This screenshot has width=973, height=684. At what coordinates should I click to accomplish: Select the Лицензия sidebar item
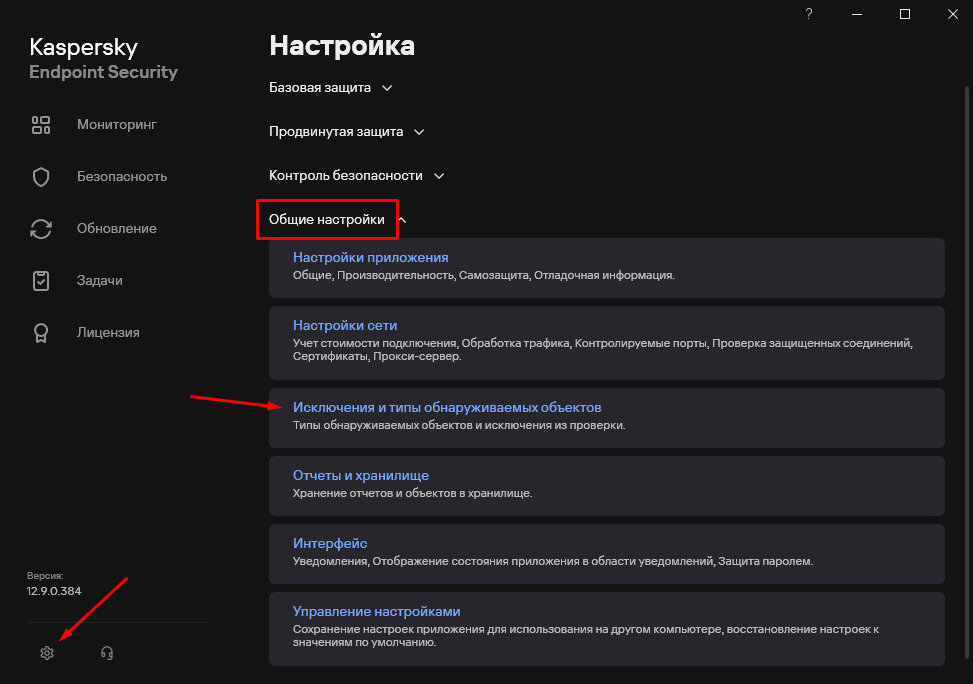click(x=108, y=333)
